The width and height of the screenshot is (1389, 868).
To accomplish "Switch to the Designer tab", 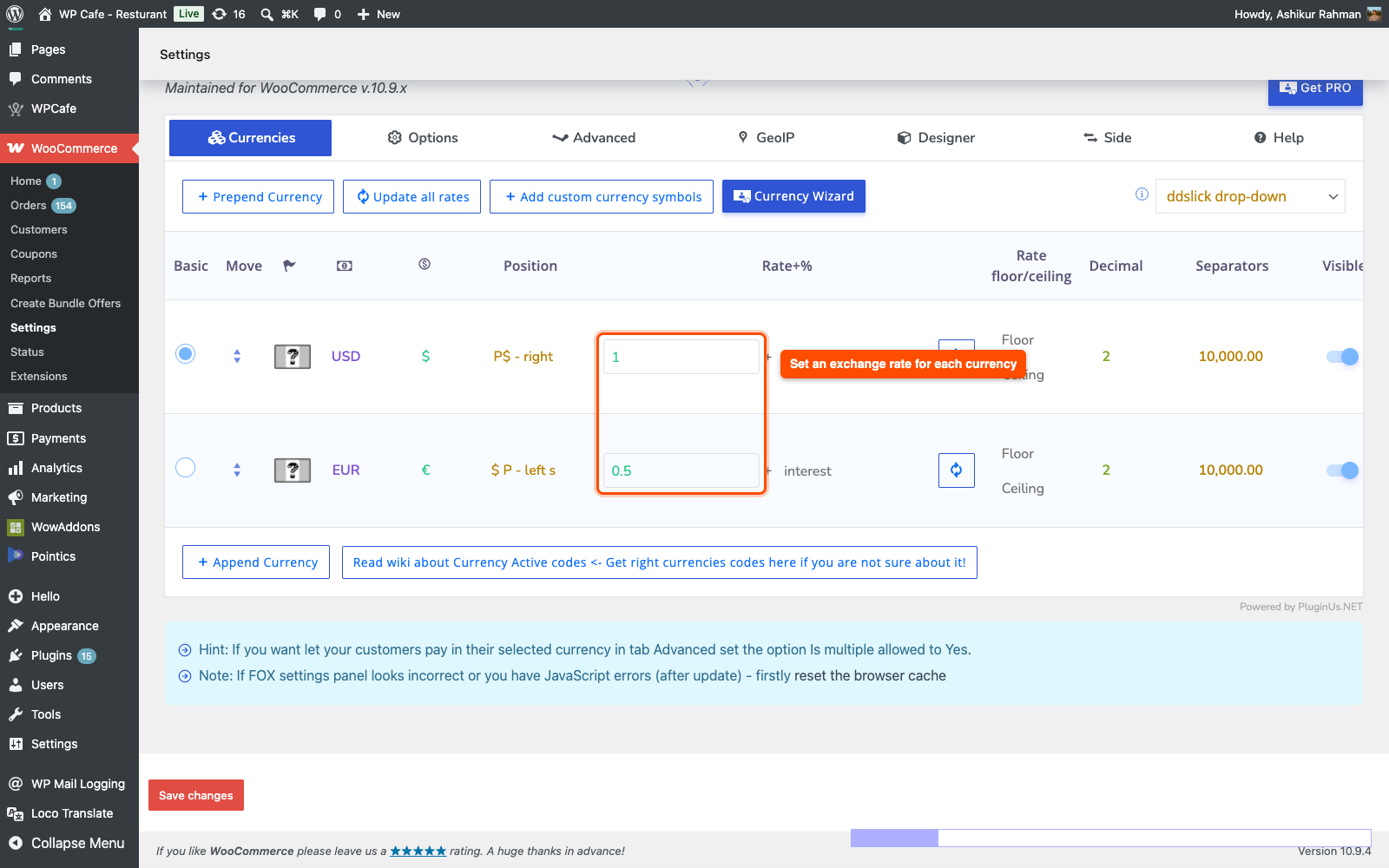I will coord(936,138).
